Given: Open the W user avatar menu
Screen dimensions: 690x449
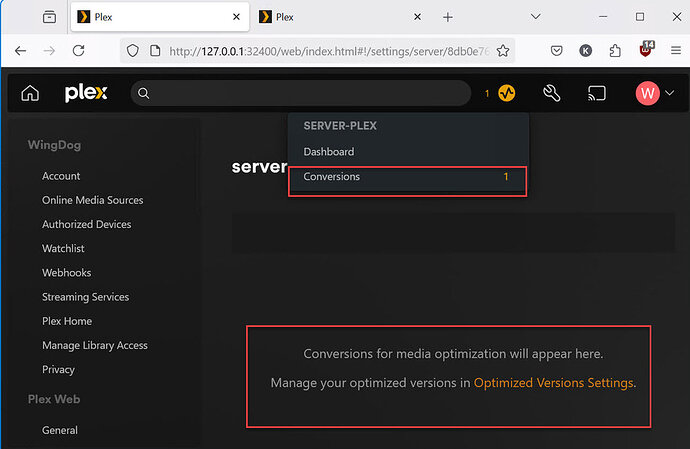Looking at the screenshot, I should coord(647,93).
